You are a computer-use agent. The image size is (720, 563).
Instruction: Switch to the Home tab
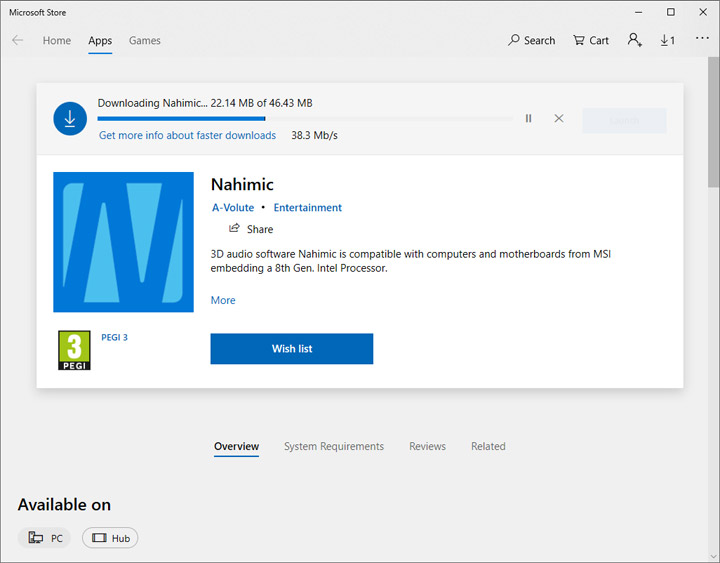(x=57, y=41)
